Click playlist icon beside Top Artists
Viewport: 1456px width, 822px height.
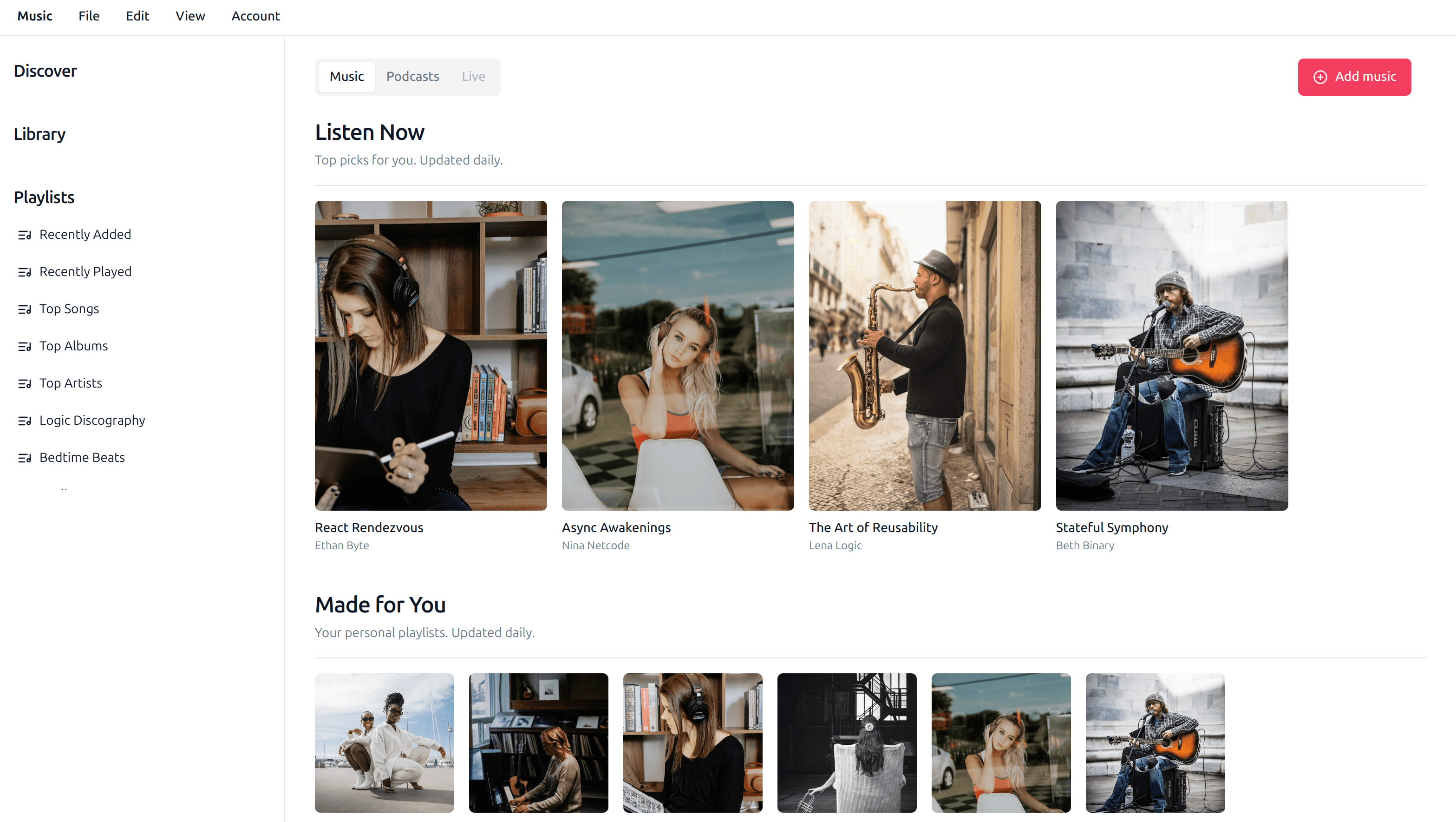point(24,384)
